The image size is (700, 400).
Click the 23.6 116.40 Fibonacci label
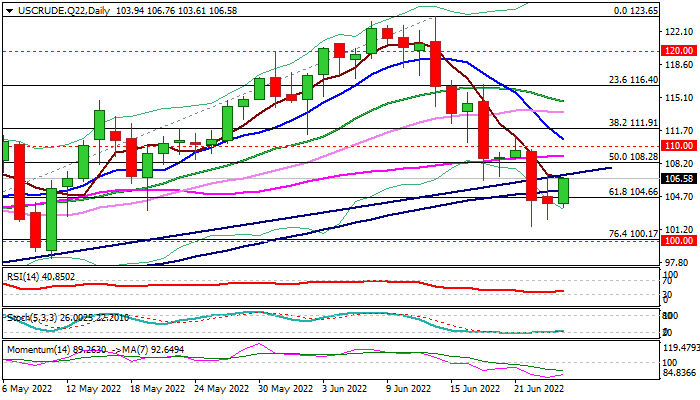[x=633, y=79]
